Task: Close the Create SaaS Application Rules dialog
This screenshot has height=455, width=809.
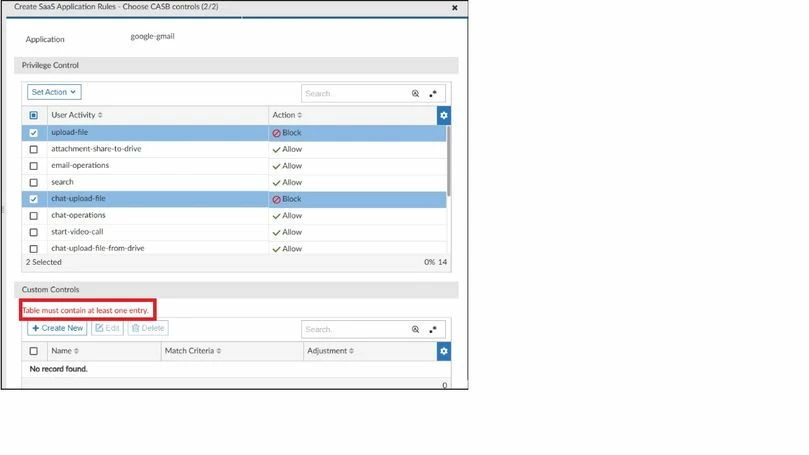Action: pyautogui.click(x=455, y=8)
